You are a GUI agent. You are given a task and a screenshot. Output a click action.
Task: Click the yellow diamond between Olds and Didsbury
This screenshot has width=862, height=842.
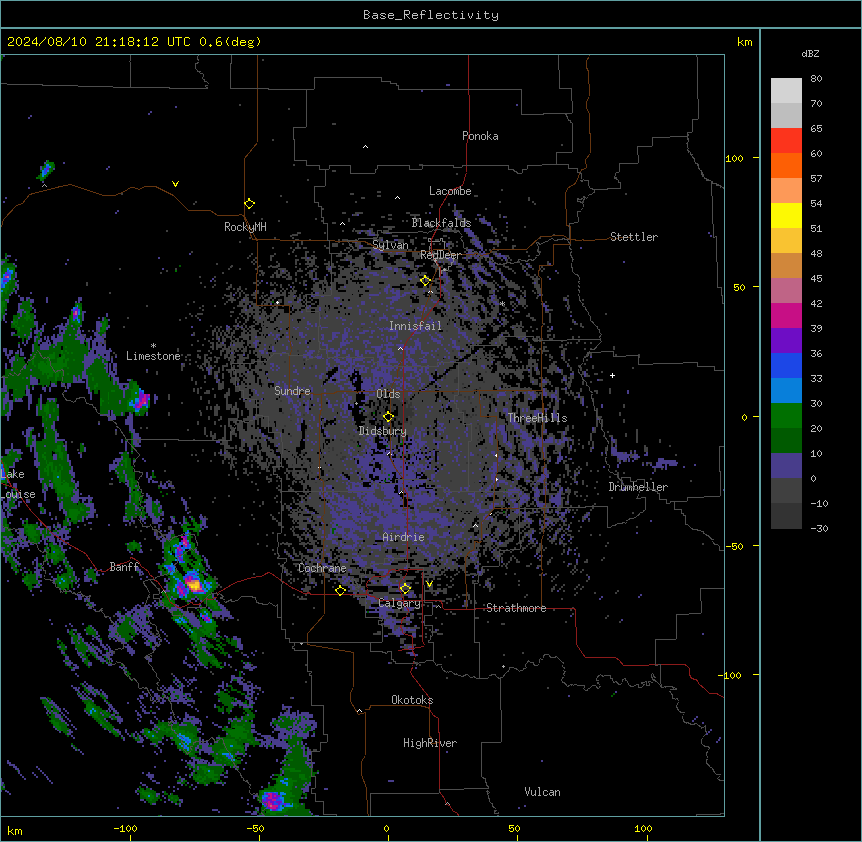click(388, 416)
